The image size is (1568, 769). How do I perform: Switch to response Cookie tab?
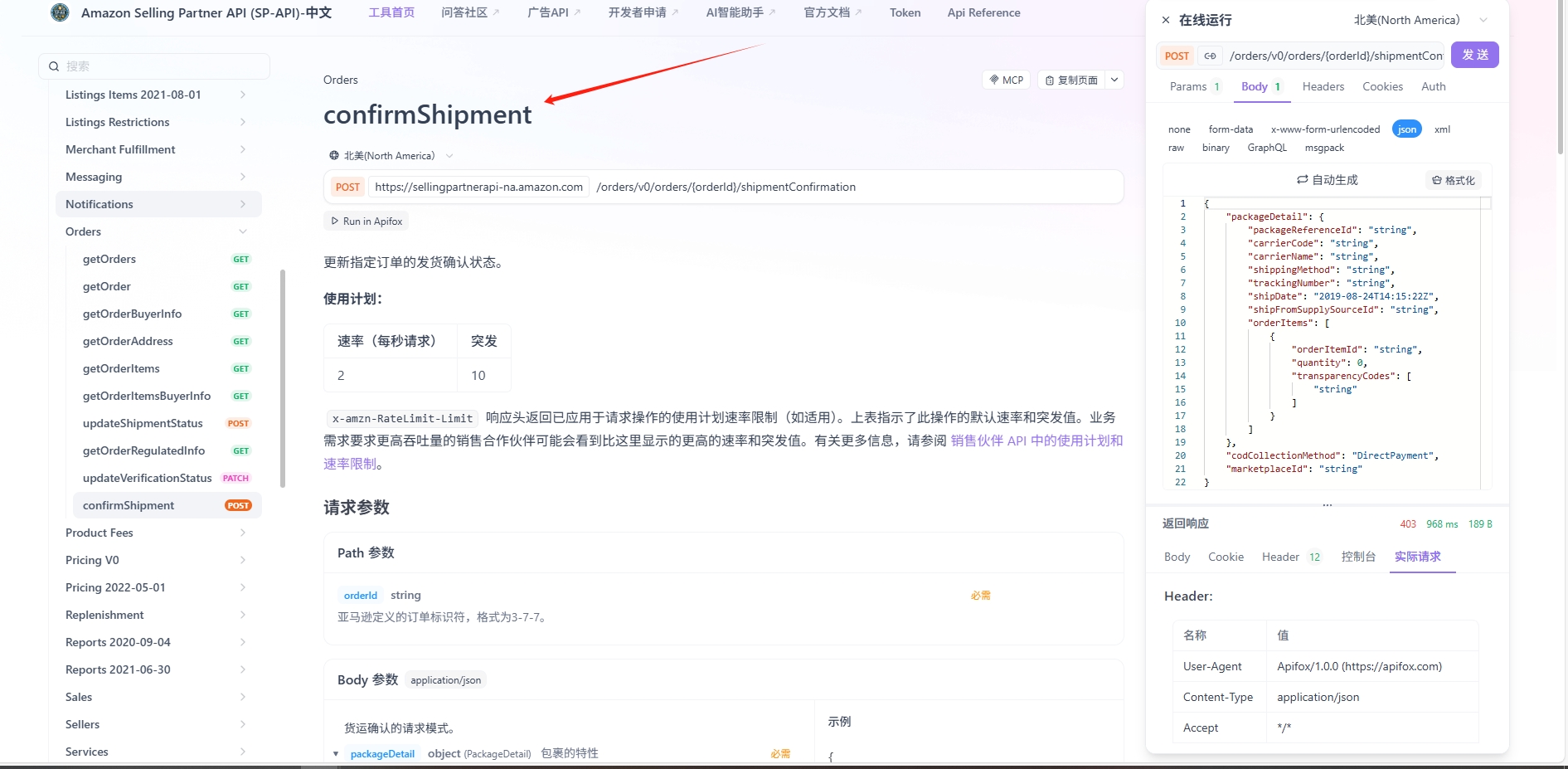tap(1226, 557)
